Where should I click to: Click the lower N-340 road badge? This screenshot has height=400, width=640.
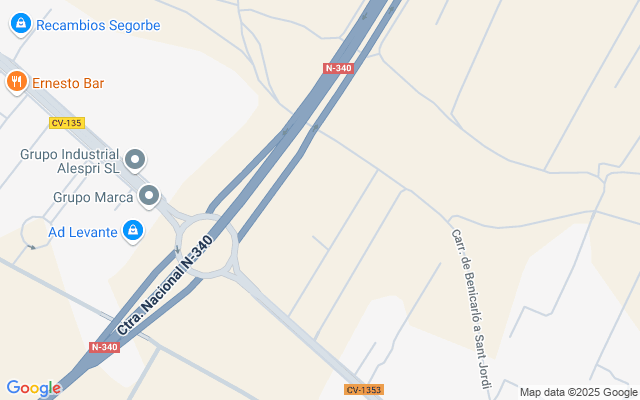tap(104, 347)
